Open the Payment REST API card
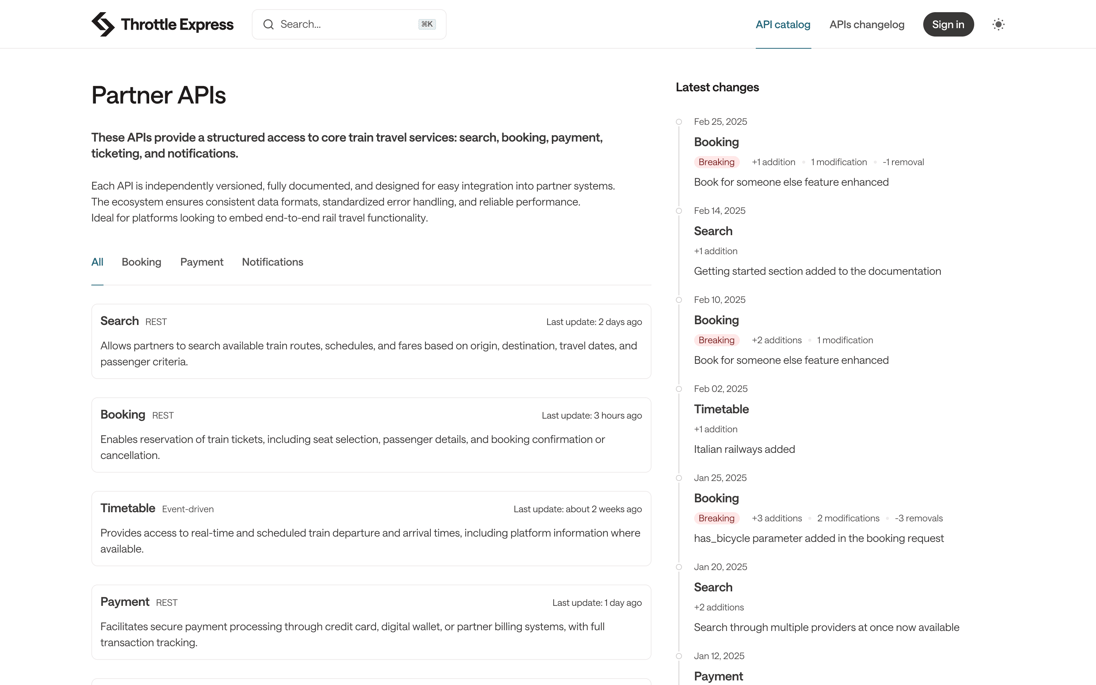 (x=371, y=622)
